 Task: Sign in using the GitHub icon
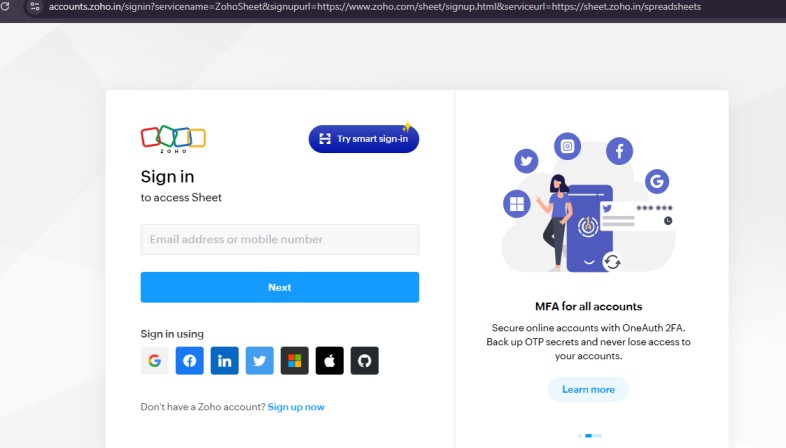[x=364, y=360]
